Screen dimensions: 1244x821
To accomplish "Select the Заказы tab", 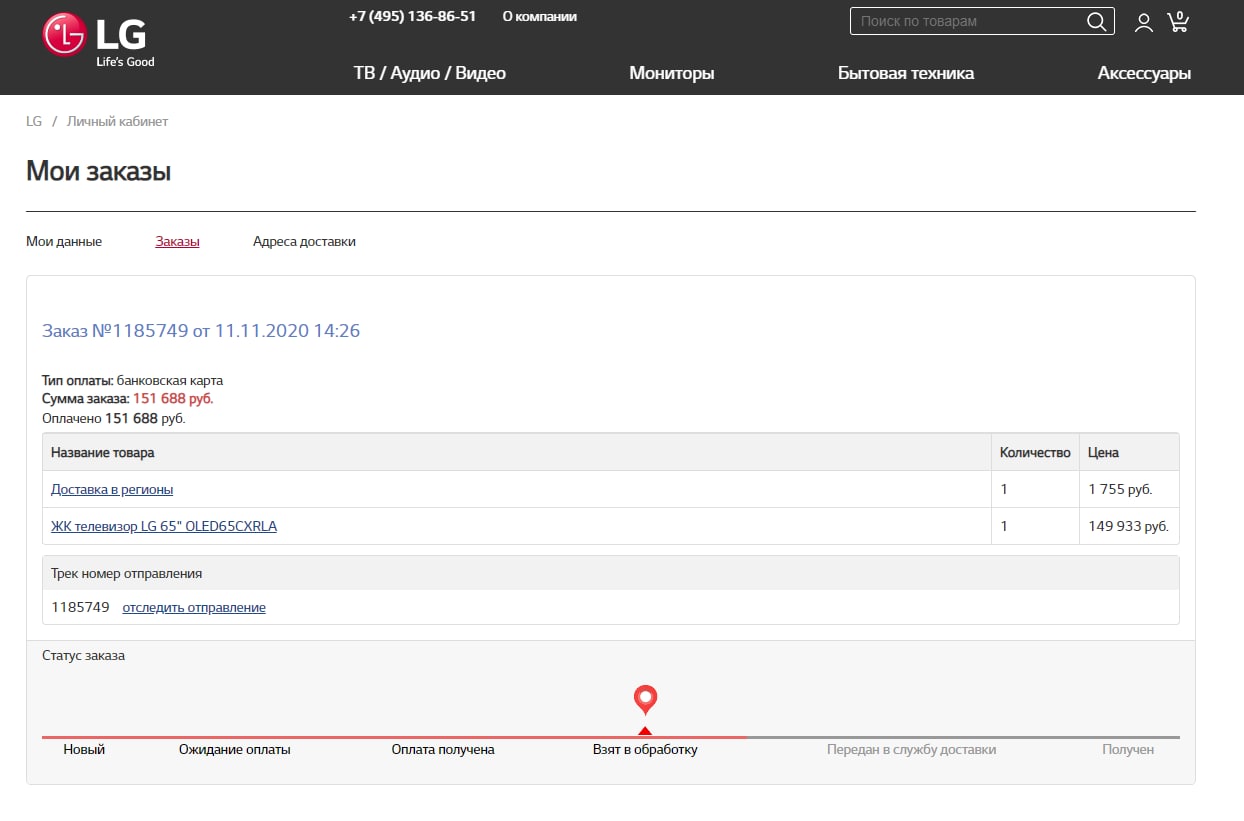I will (x=177, y=241).
